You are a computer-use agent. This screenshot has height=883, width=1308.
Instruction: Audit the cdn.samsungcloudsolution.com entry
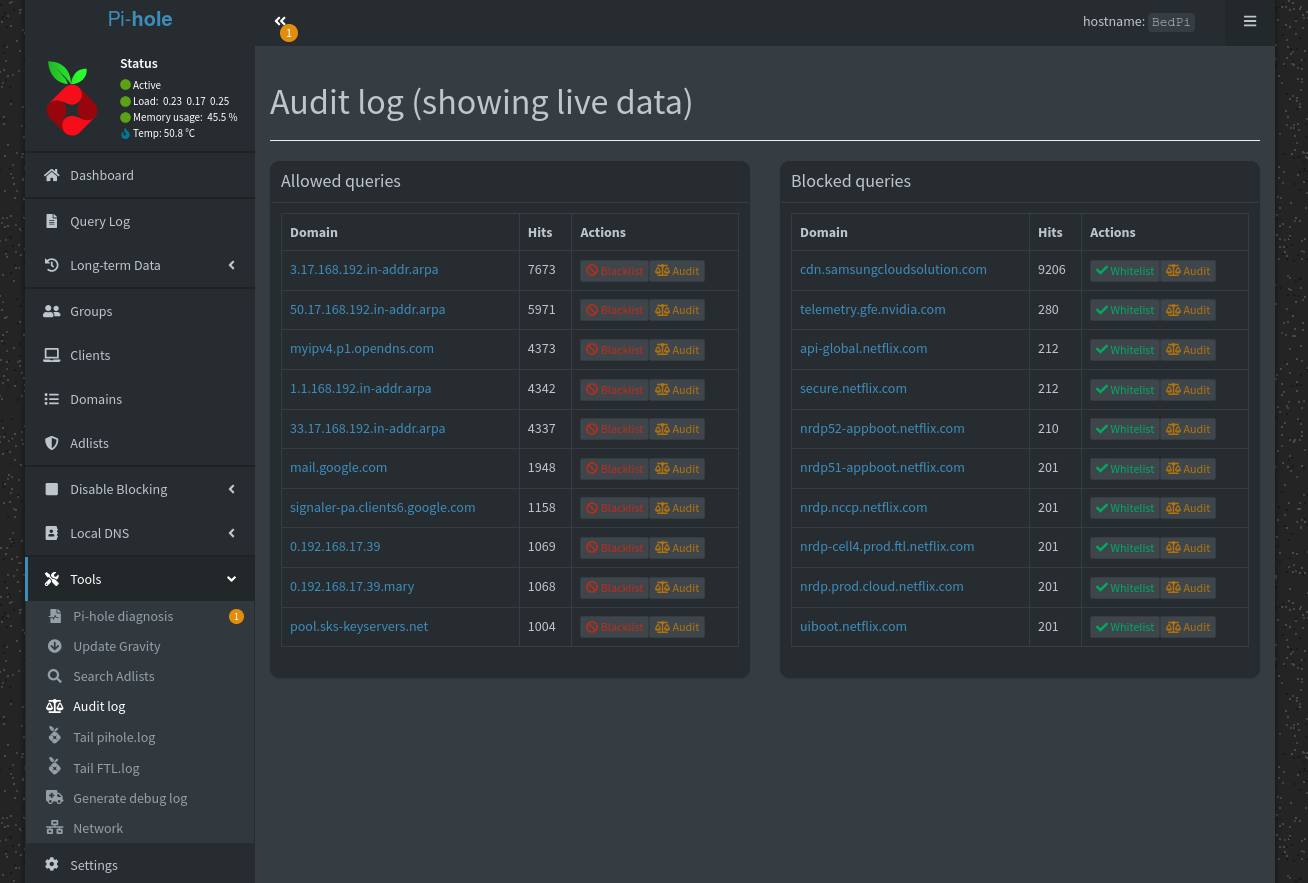click(x=1188, y=271)
